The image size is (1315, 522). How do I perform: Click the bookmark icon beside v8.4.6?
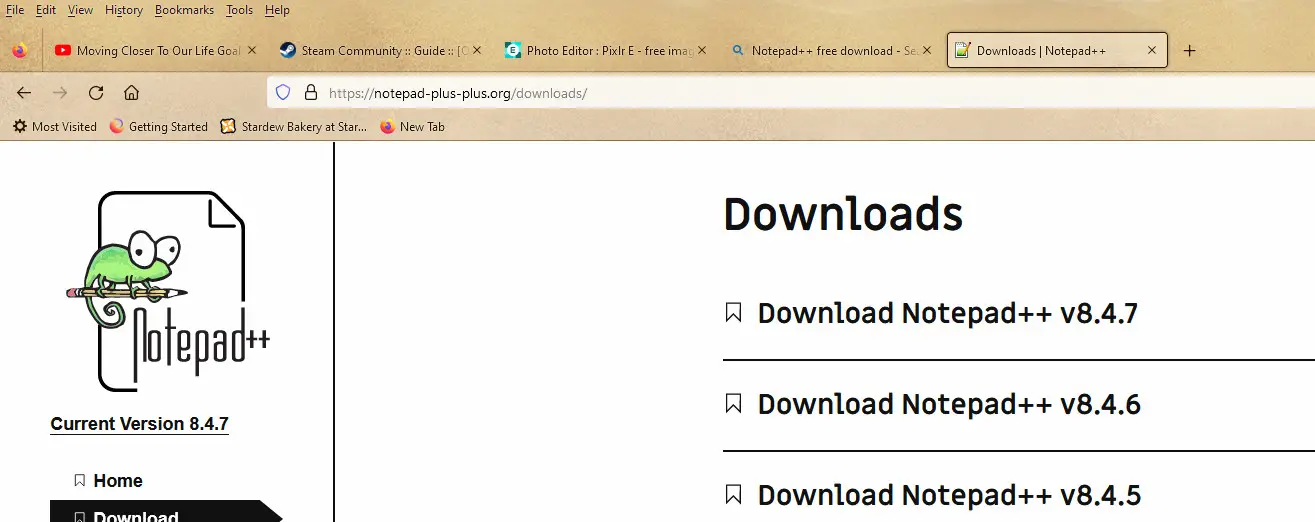733,404
